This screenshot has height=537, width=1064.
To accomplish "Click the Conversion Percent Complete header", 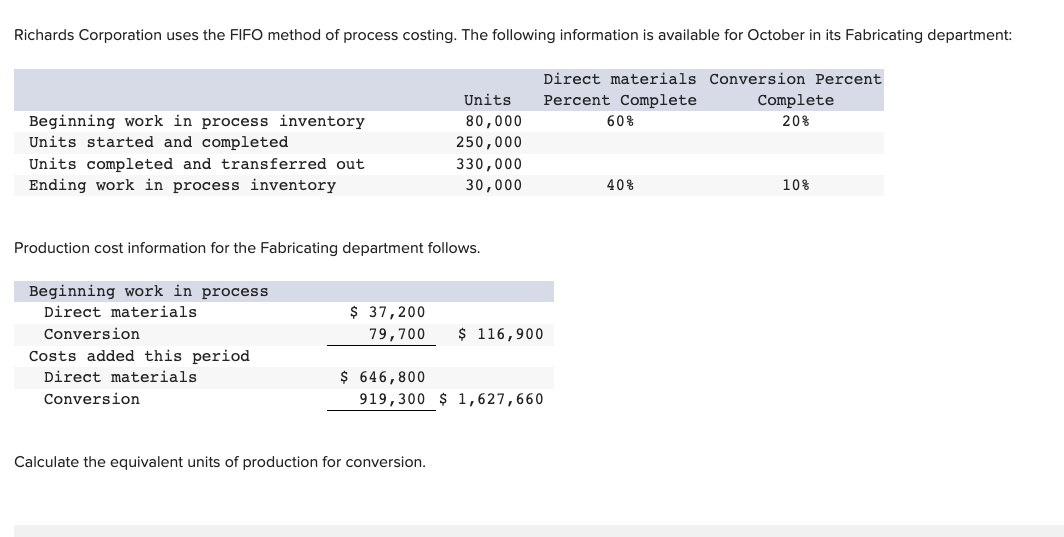I will click(x=795, y=89).
